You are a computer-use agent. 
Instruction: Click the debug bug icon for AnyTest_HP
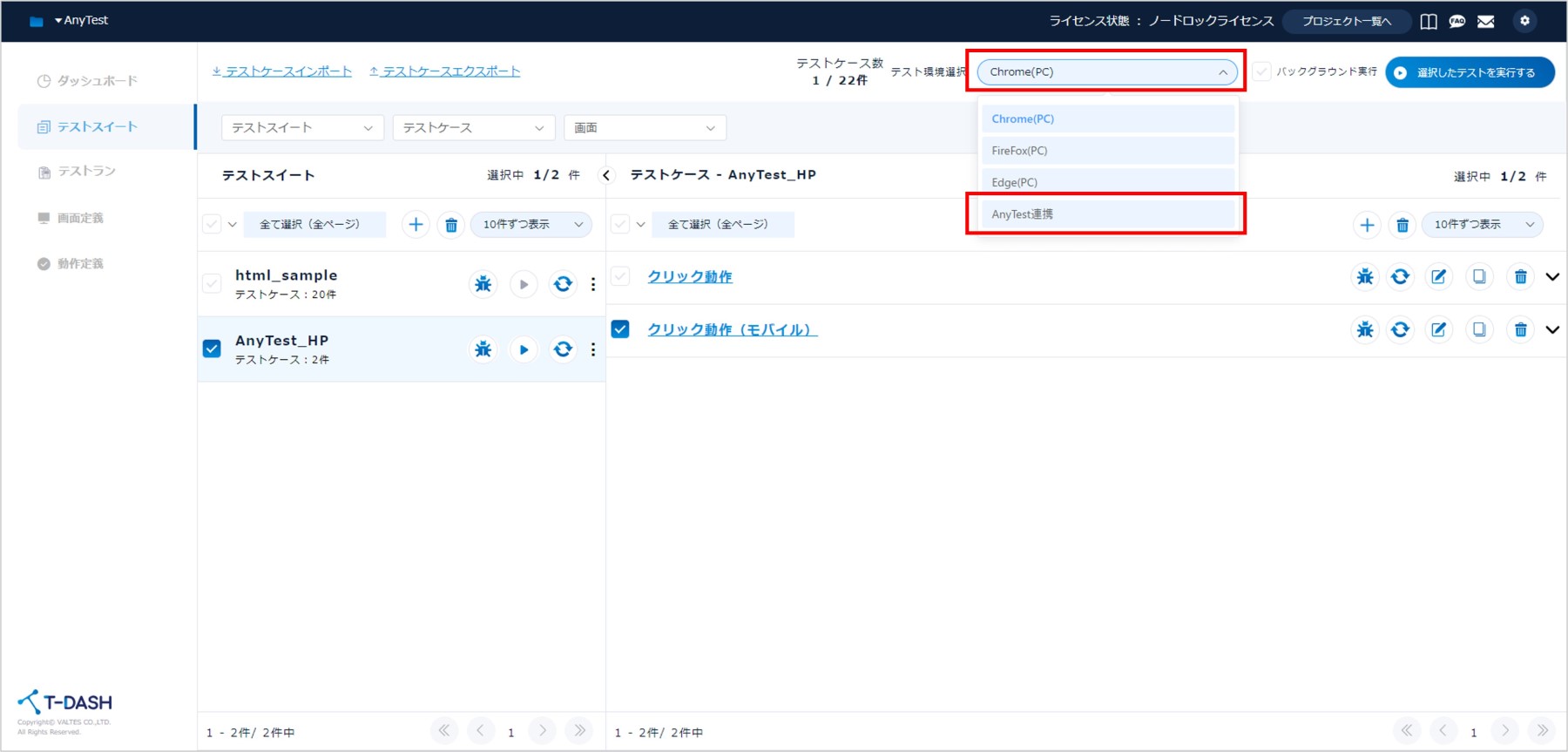click(x=483, y=349)
